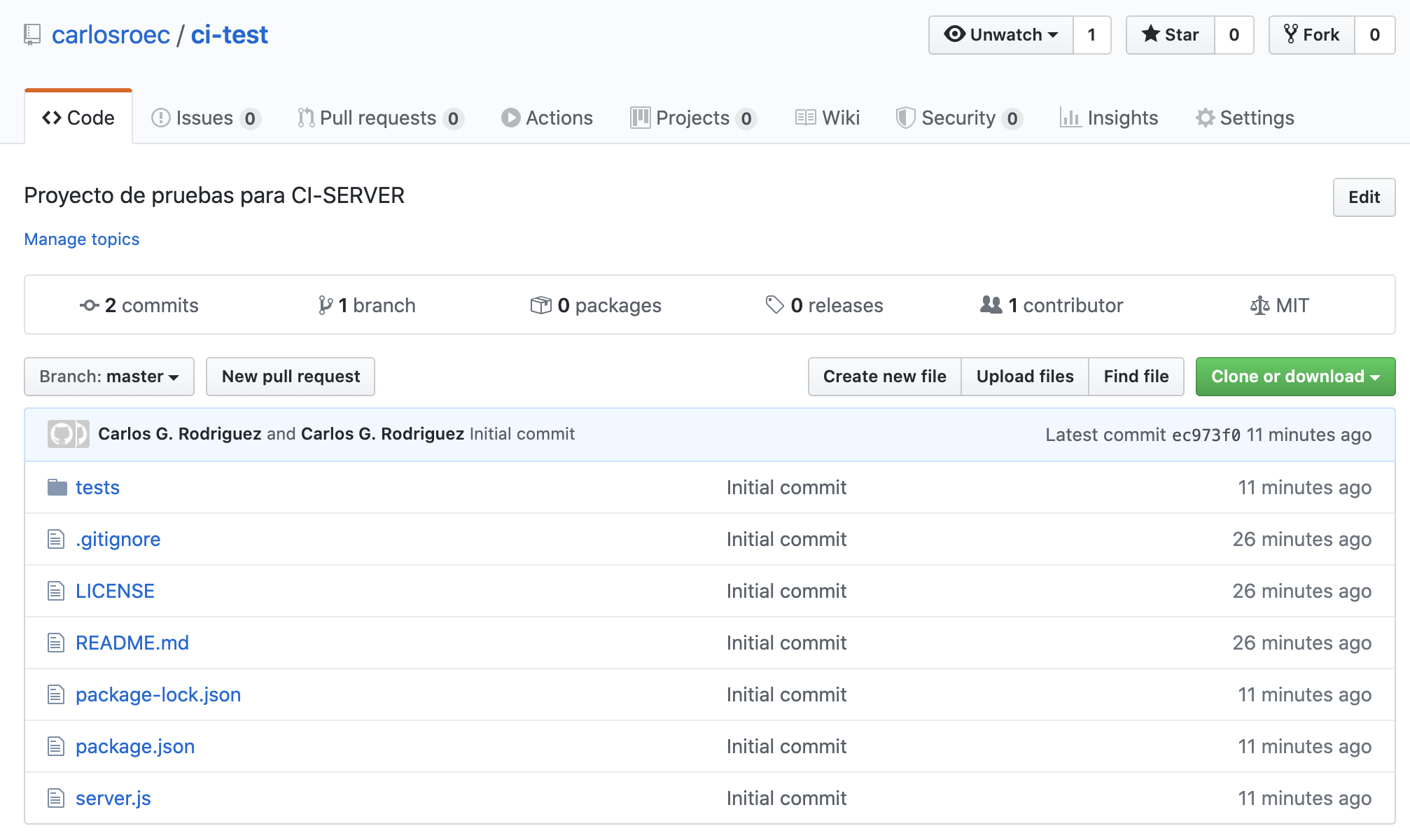The height and width of the screenshot is (840, 1410).
Task: Open the package.json file link
Action: tap(135, 746)
